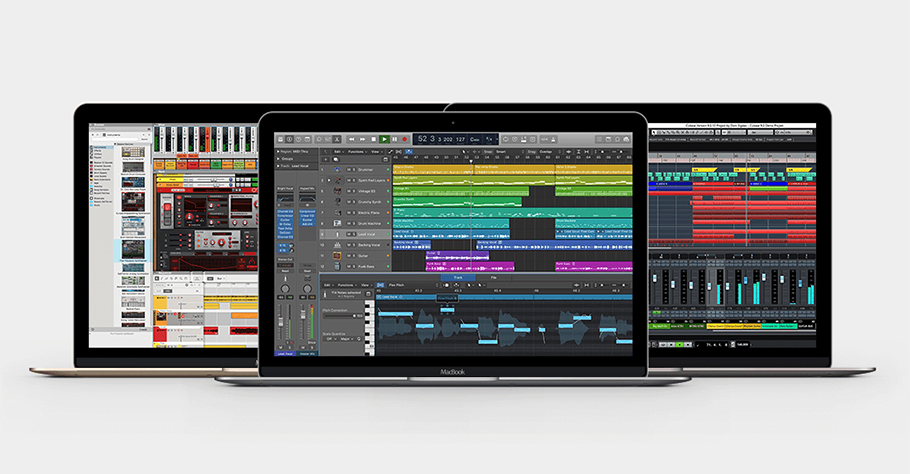Screen dimensions: 910x474
Task: Switch to the editor's Track tab
Action: click(458, 277)
